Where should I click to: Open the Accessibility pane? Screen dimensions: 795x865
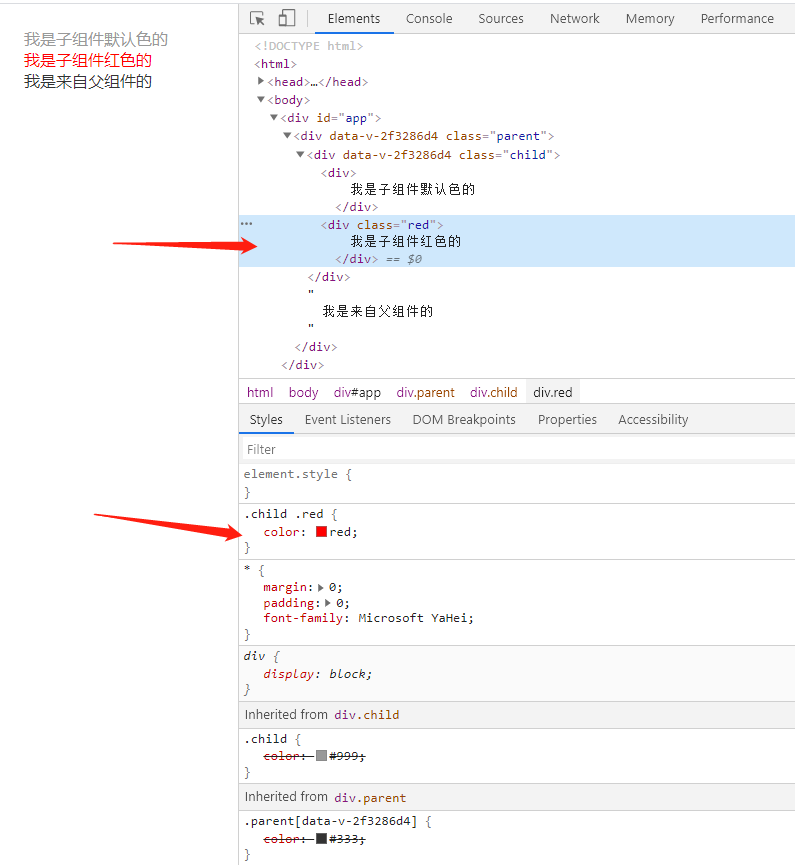click(x=653, y=420)
